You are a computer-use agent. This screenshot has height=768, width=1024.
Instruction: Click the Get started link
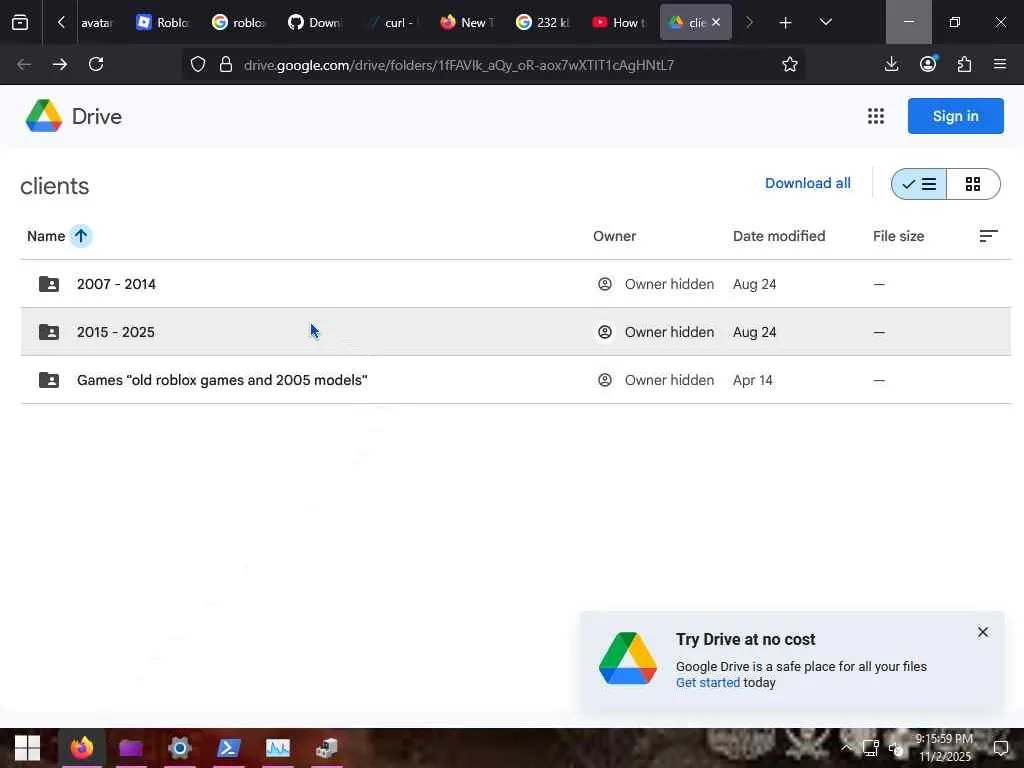click(x=708, y=682)
